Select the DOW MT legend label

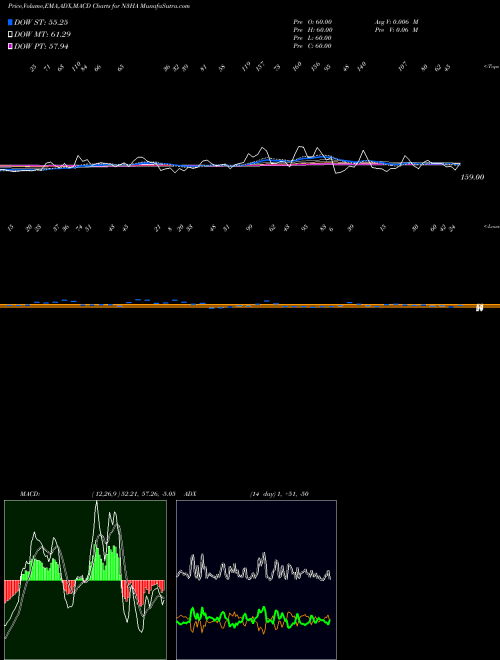42,35
